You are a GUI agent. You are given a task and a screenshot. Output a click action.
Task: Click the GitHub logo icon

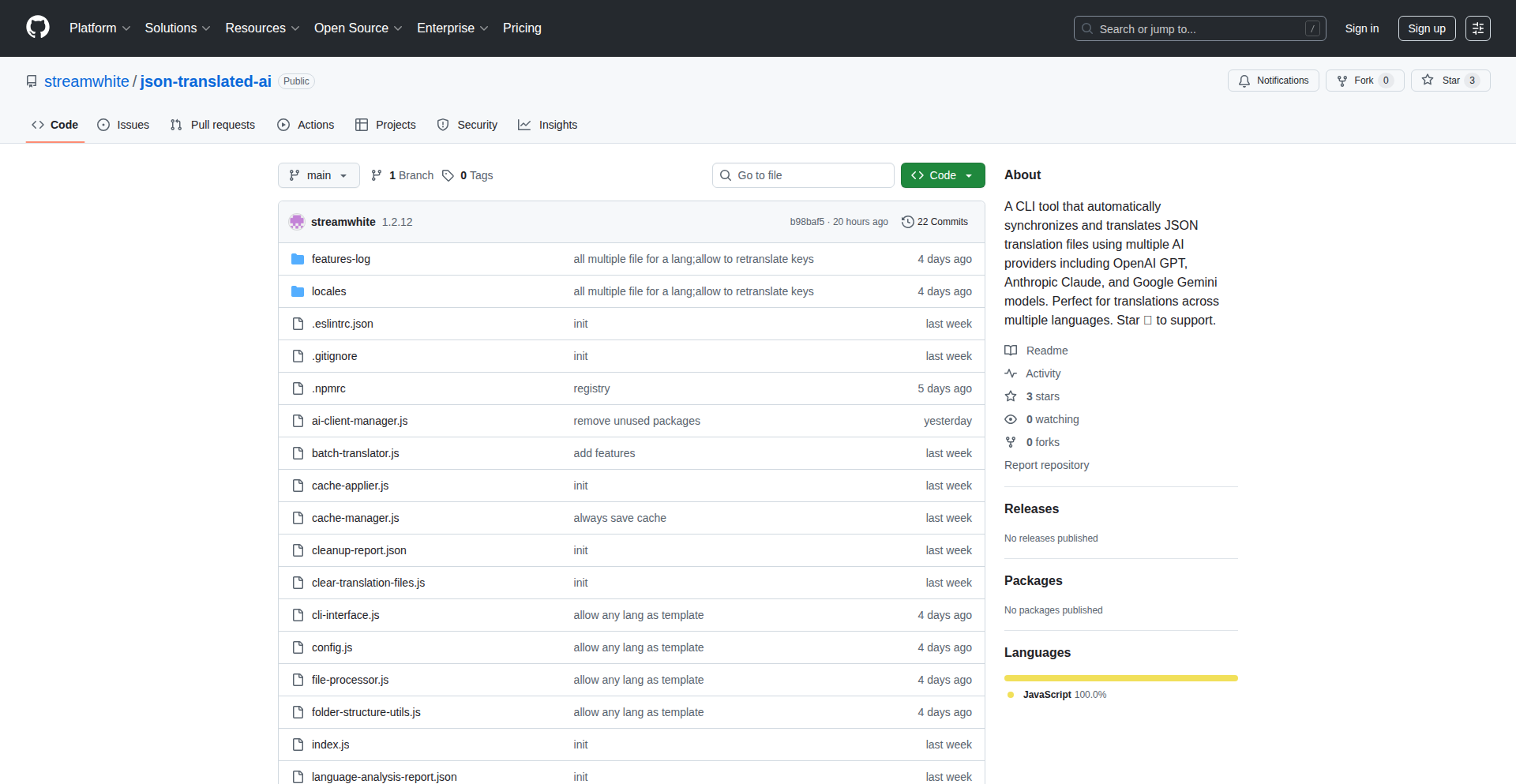[38, 28]
